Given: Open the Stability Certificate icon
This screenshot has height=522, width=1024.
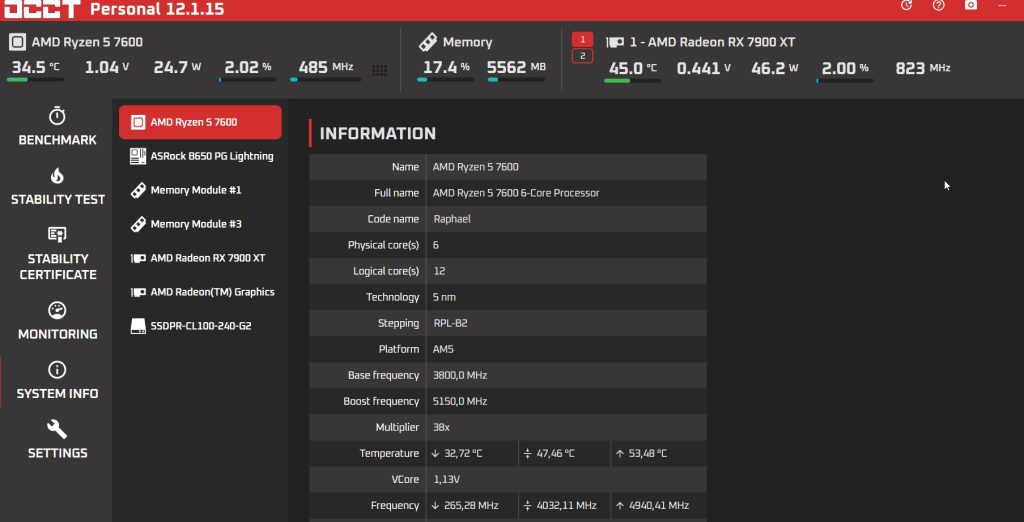Looking at the screenshot, I should 57,235.
